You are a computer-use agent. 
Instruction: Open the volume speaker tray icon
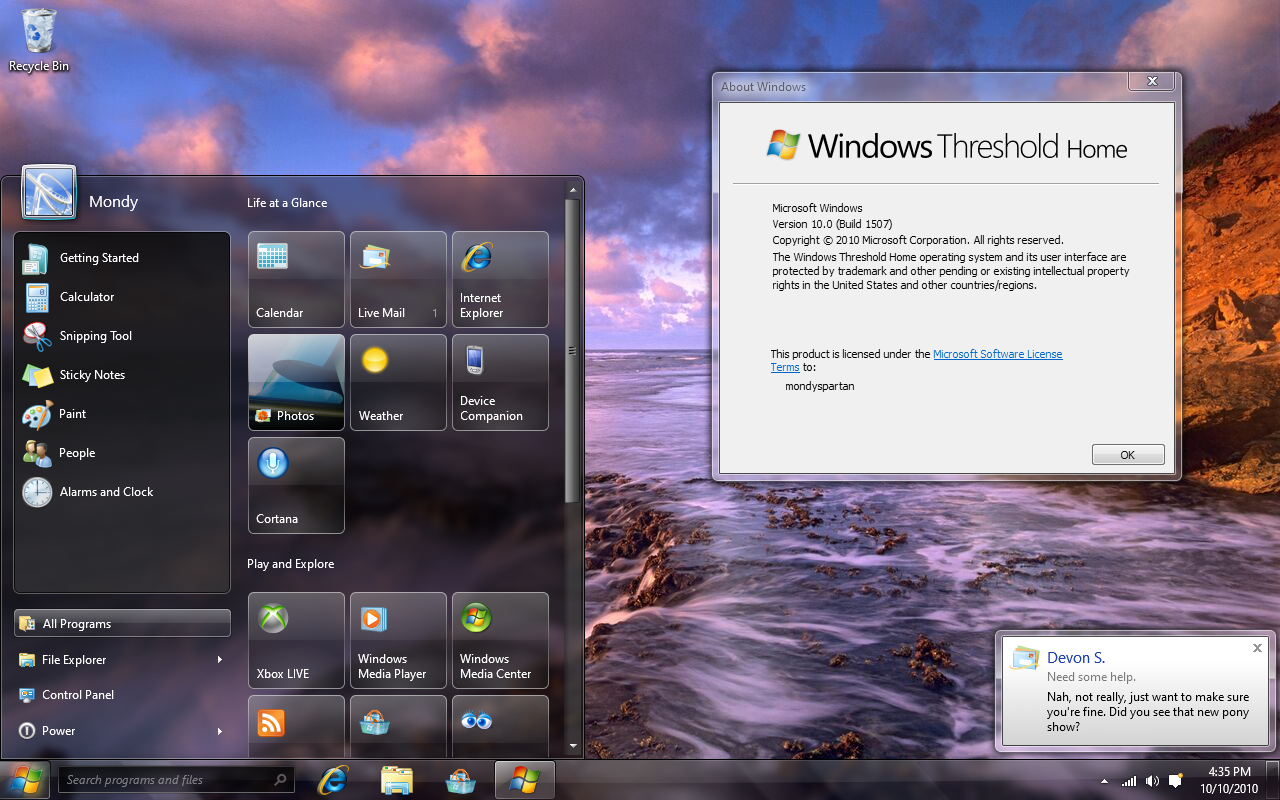click(1152, 781)
